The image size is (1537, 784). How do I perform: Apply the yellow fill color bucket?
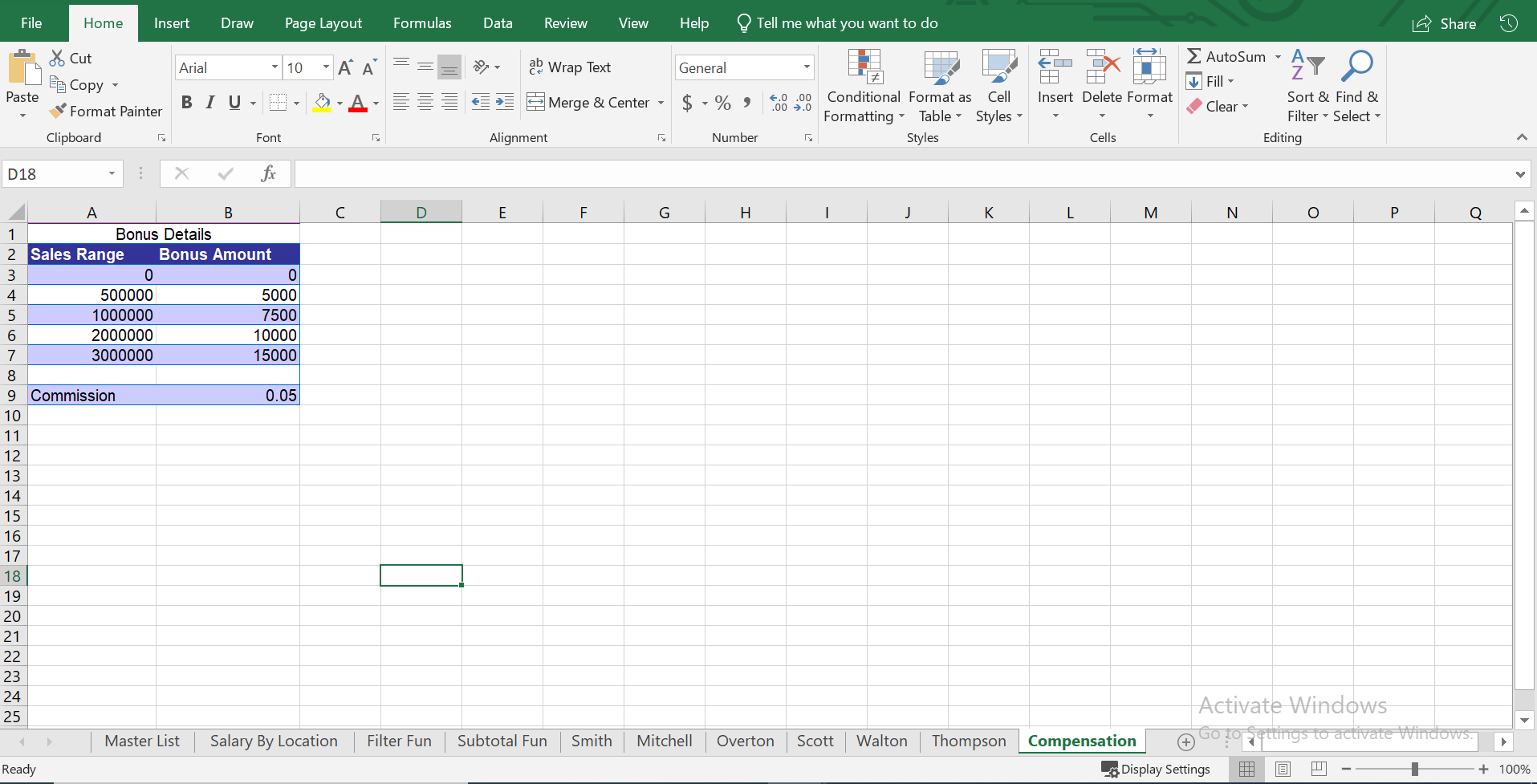pos(322,103)
